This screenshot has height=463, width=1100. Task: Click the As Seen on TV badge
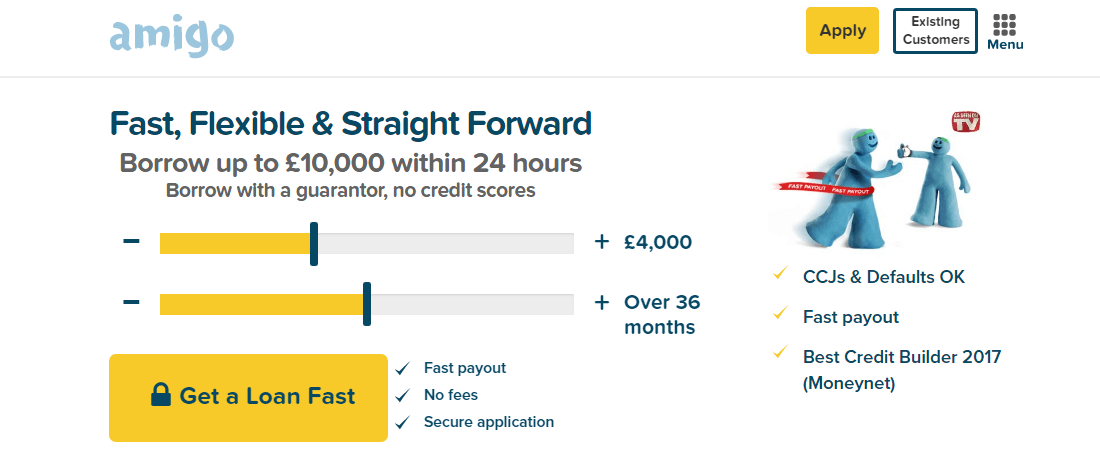tap(965, 122)
